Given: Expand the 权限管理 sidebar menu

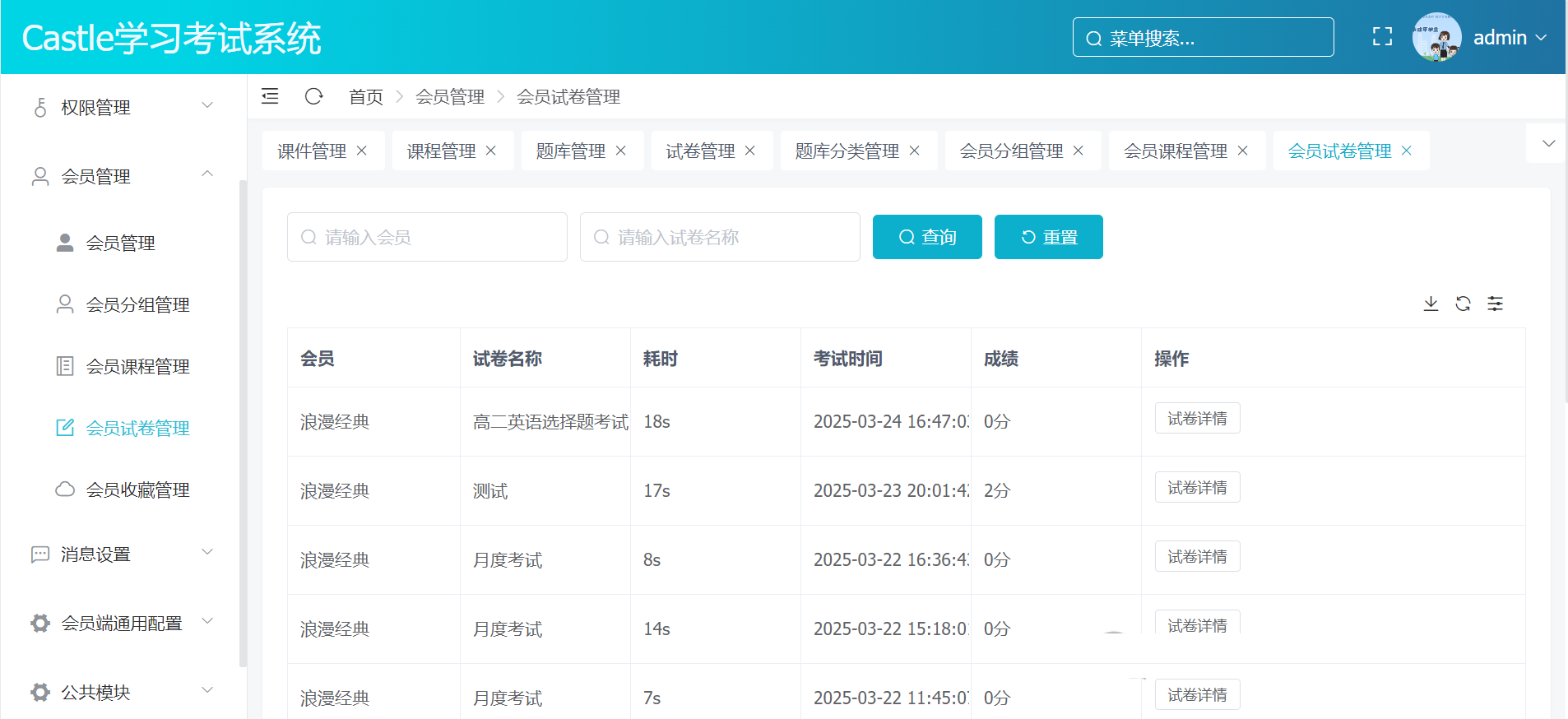Looking at the screenshot, I should click(x=123, y=107).
